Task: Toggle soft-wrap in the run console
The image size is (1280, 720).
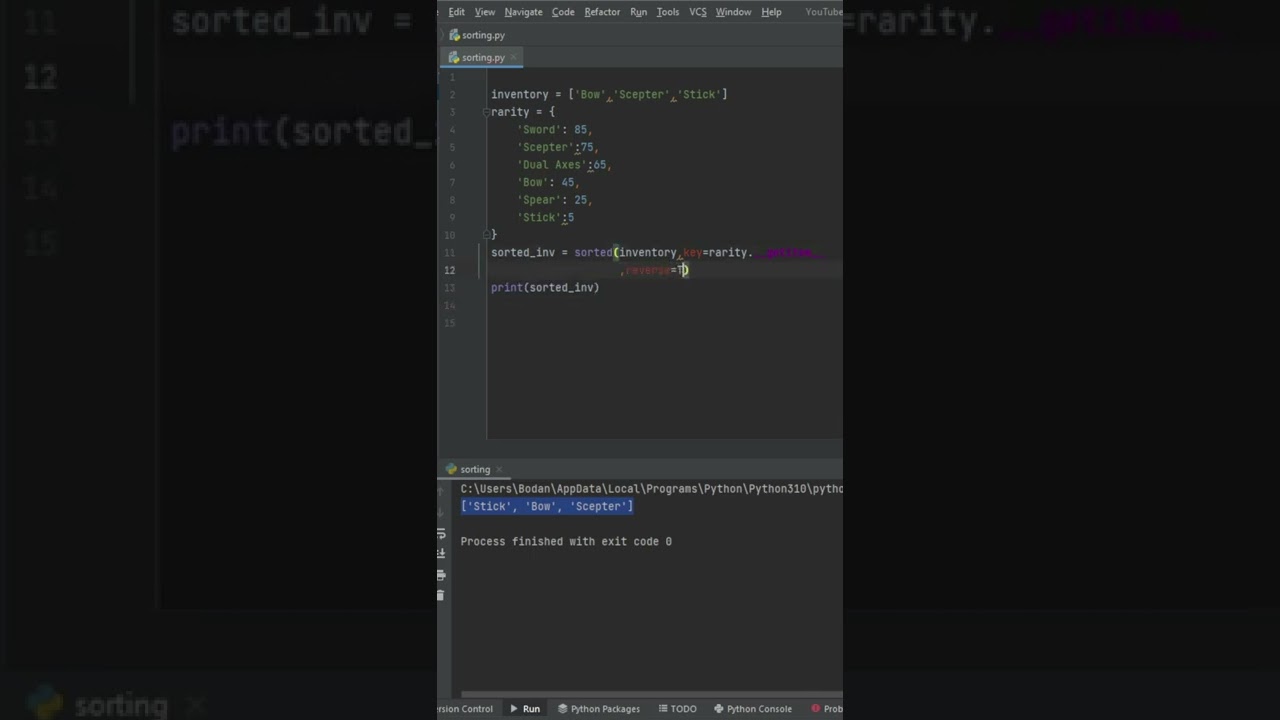Action: coord(441,535)
